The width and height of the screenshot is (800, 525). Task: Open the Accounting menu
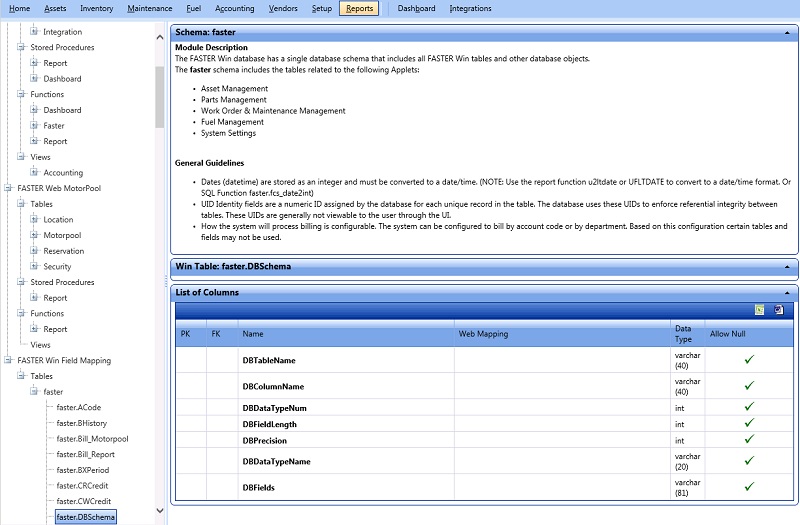pyautogui.click(x=235, y=8)
